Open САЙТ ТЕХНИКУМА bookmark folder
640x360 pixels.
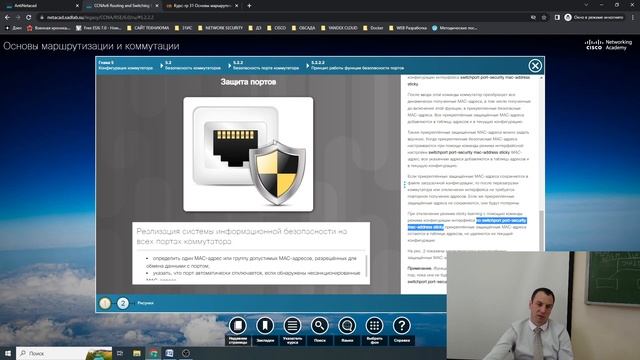(148, 28)
